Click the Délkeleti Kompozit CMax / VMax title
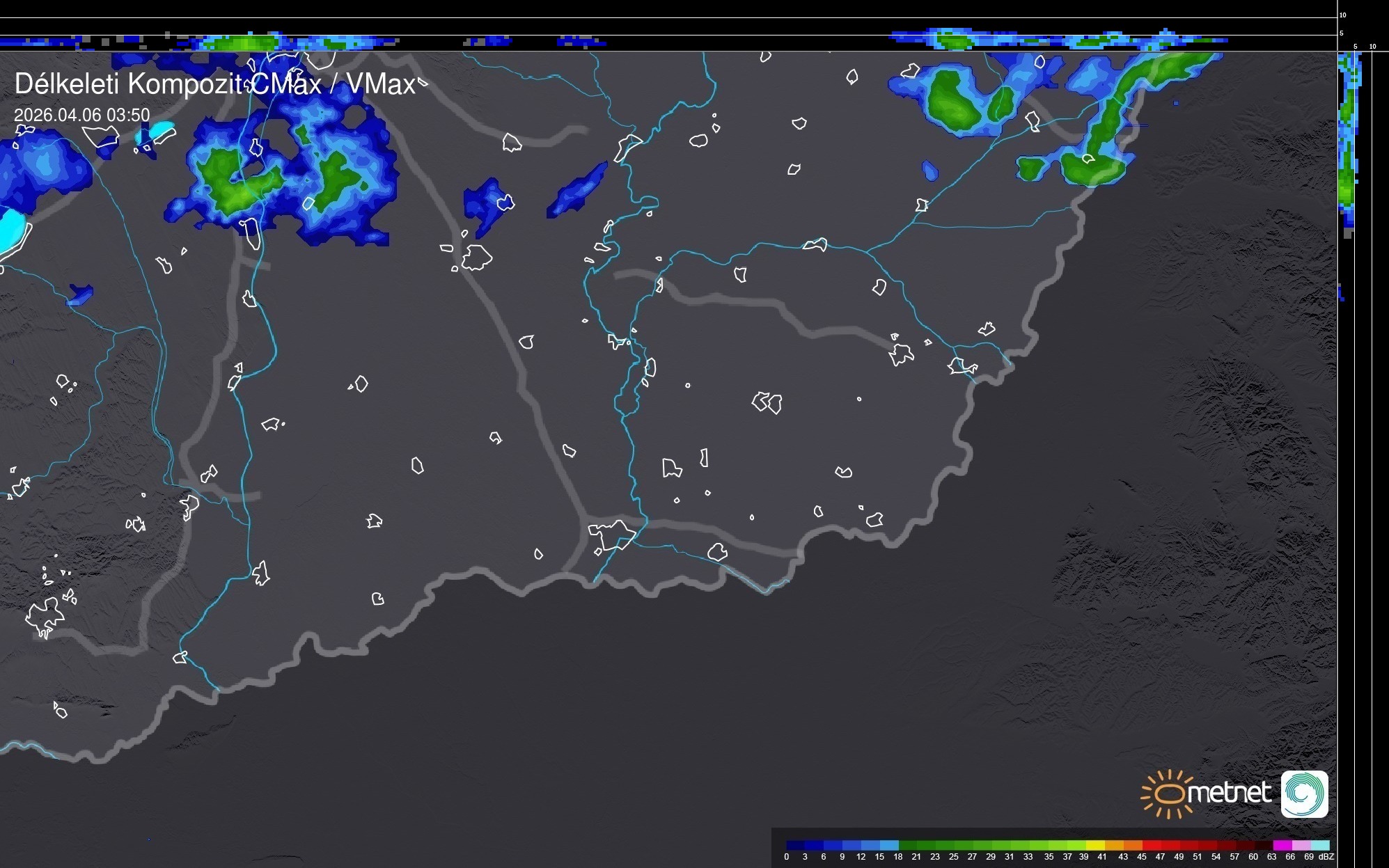 [214, 84]
